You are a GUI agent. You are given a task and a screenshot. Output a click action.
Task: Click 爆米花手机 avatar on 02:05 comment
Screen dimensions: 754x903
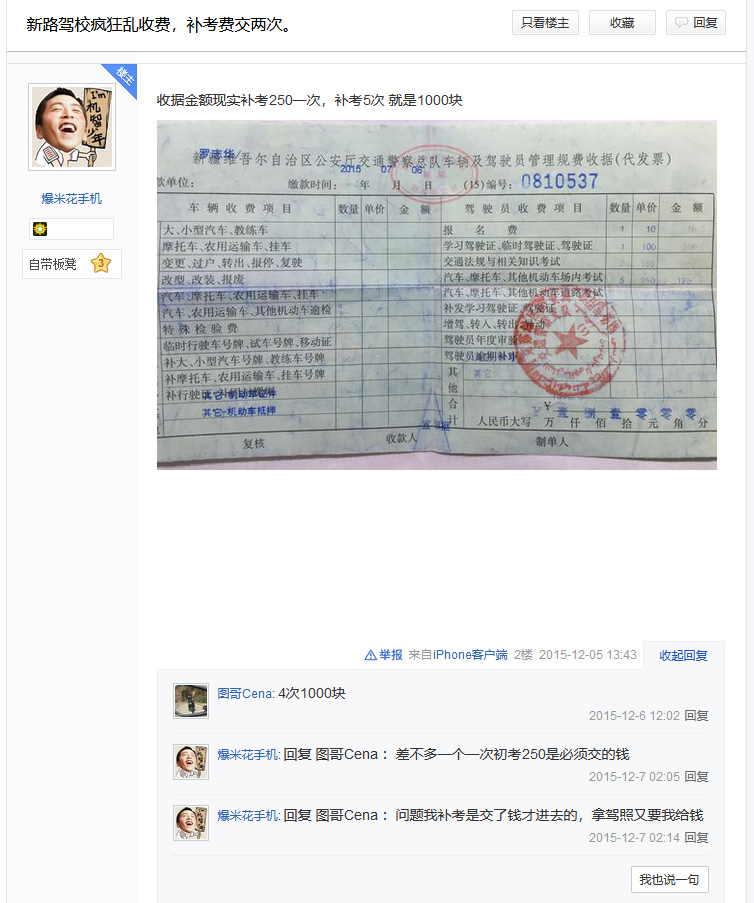pyautogui.click(x=191, y=762)
